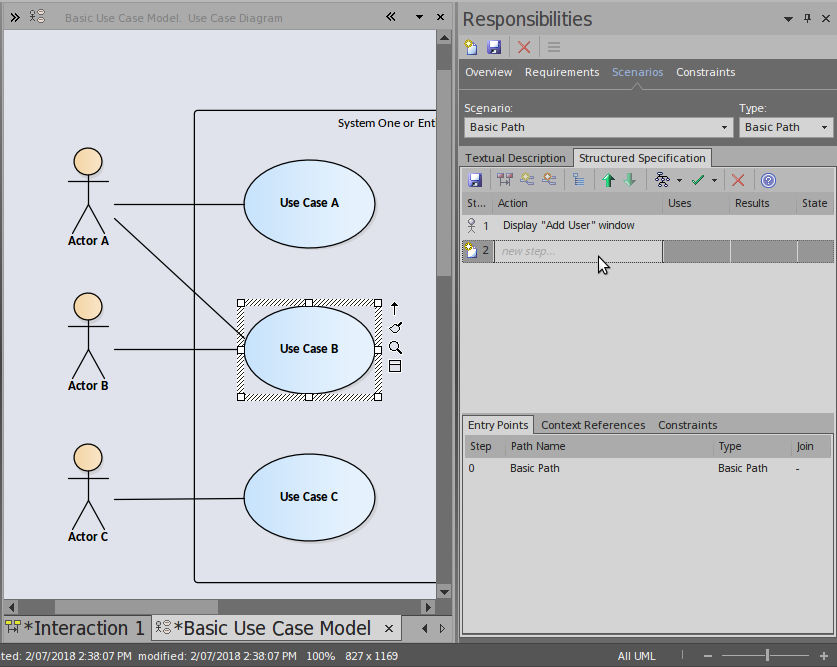Image resolution: width=837 pixels, height=667 pixels.
Task: Open the Type dropdown
Action: click(x=824, y=127)
